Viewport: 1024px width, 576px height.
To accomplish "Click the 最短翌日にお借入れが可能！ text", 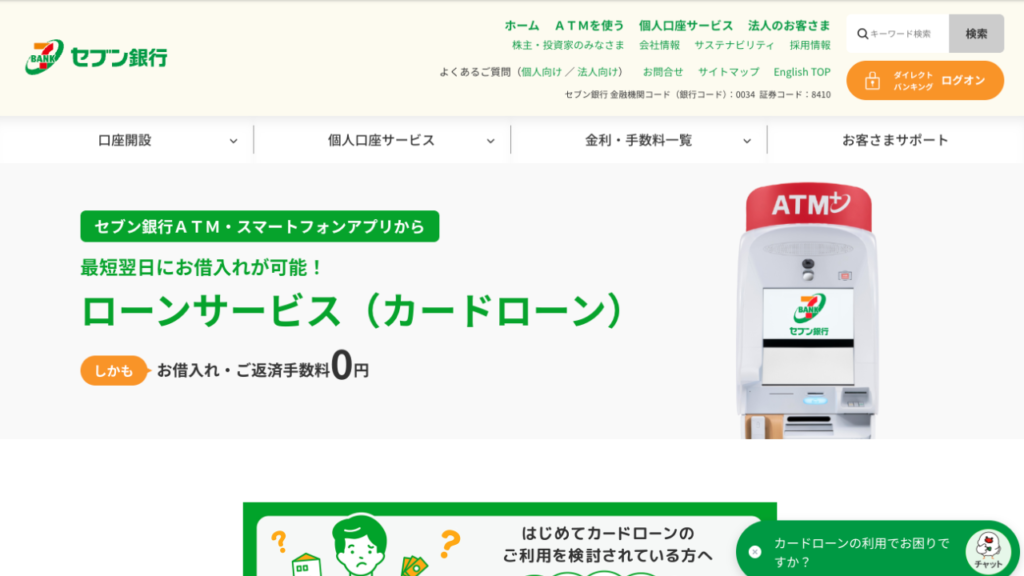I will 202,267.
